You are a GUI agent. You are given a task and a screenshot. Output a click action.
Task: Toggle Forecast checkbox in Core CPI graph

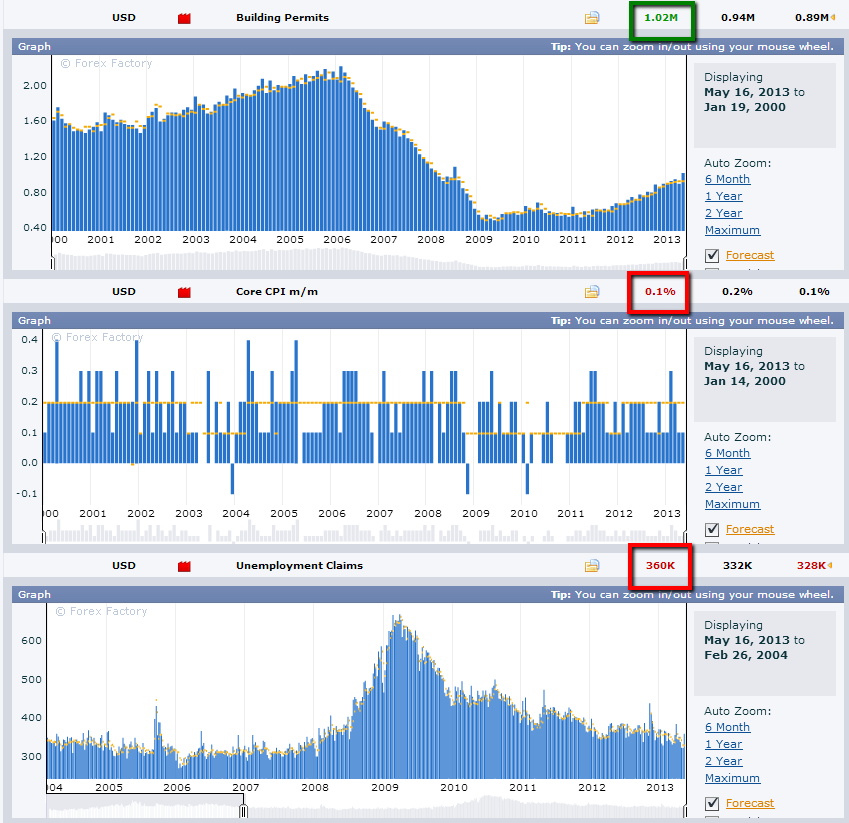[x=712, y=530]
